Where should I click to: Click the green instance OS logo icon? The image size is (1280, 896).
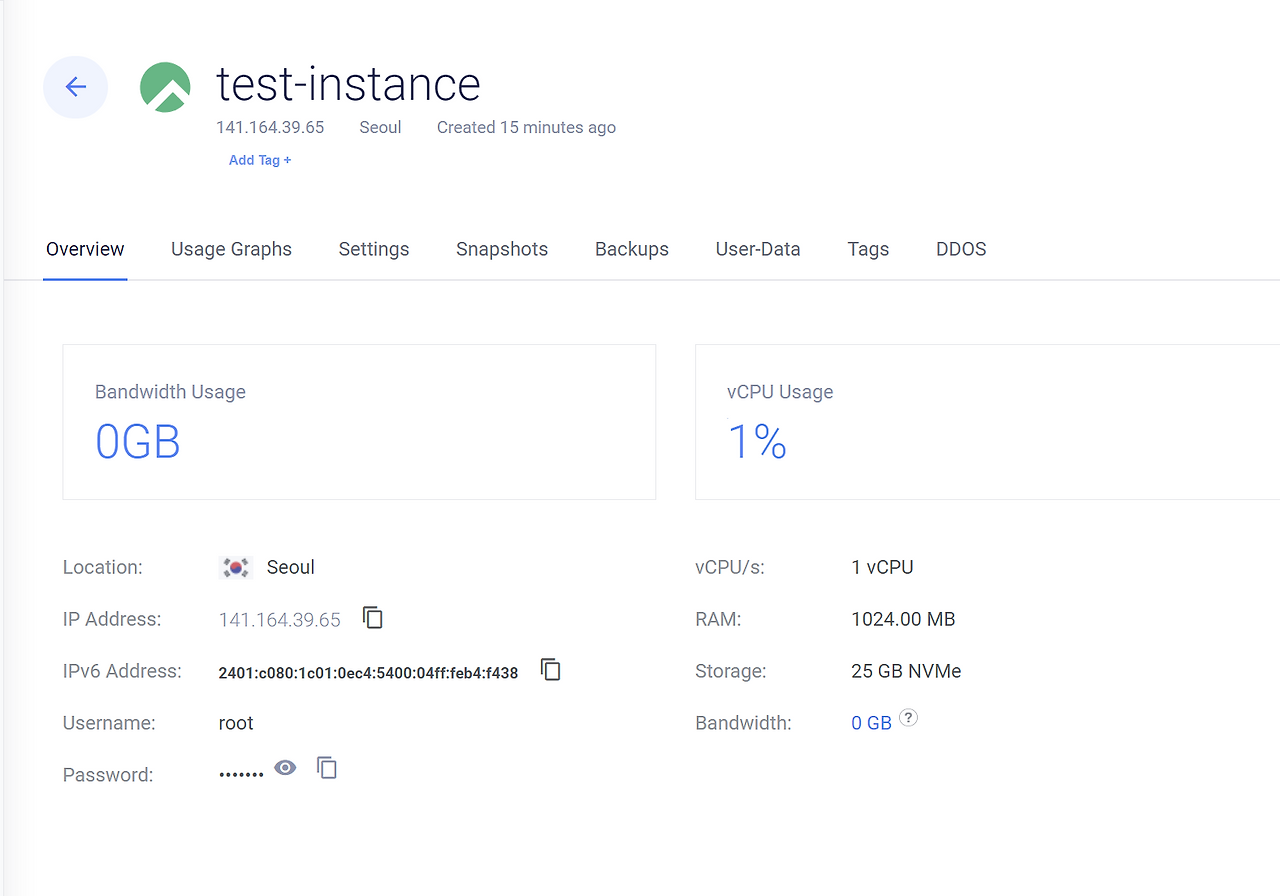click(x=165, y=87)
